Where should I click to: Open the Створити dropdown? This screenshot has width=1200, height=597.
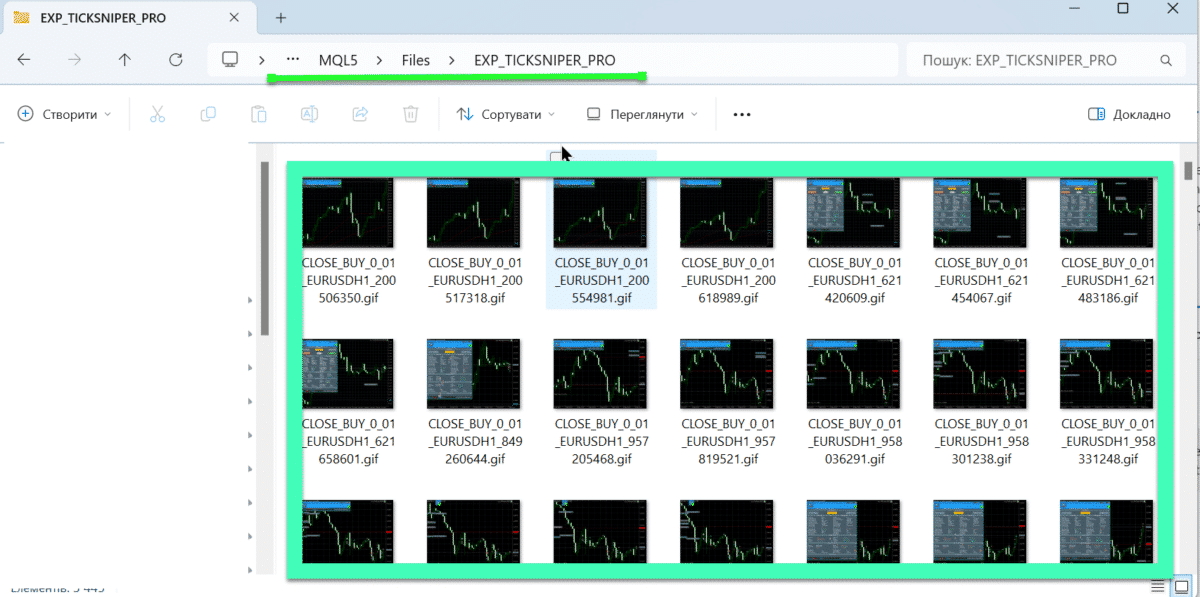click(64, 114)
